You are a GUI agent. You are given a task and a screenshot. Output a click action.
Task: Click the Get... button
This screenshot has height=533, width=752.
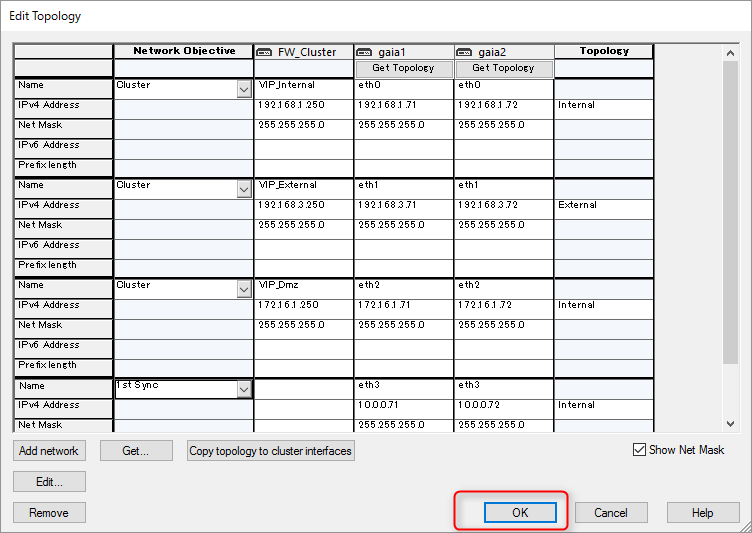pyautogui.click(x=136, y=451)
